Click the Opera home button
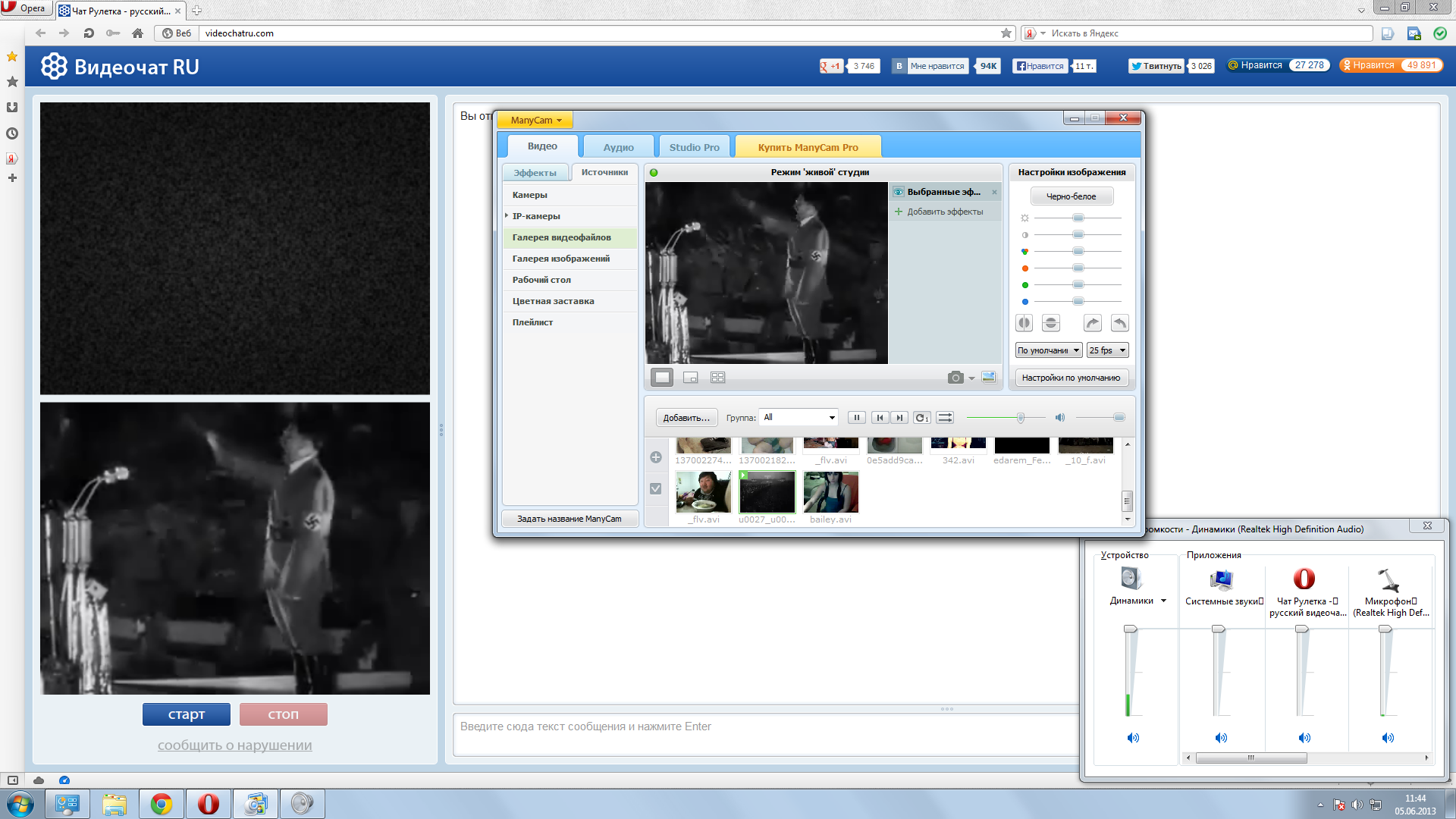The image size is (1456, 819). (x=137, y=33)
